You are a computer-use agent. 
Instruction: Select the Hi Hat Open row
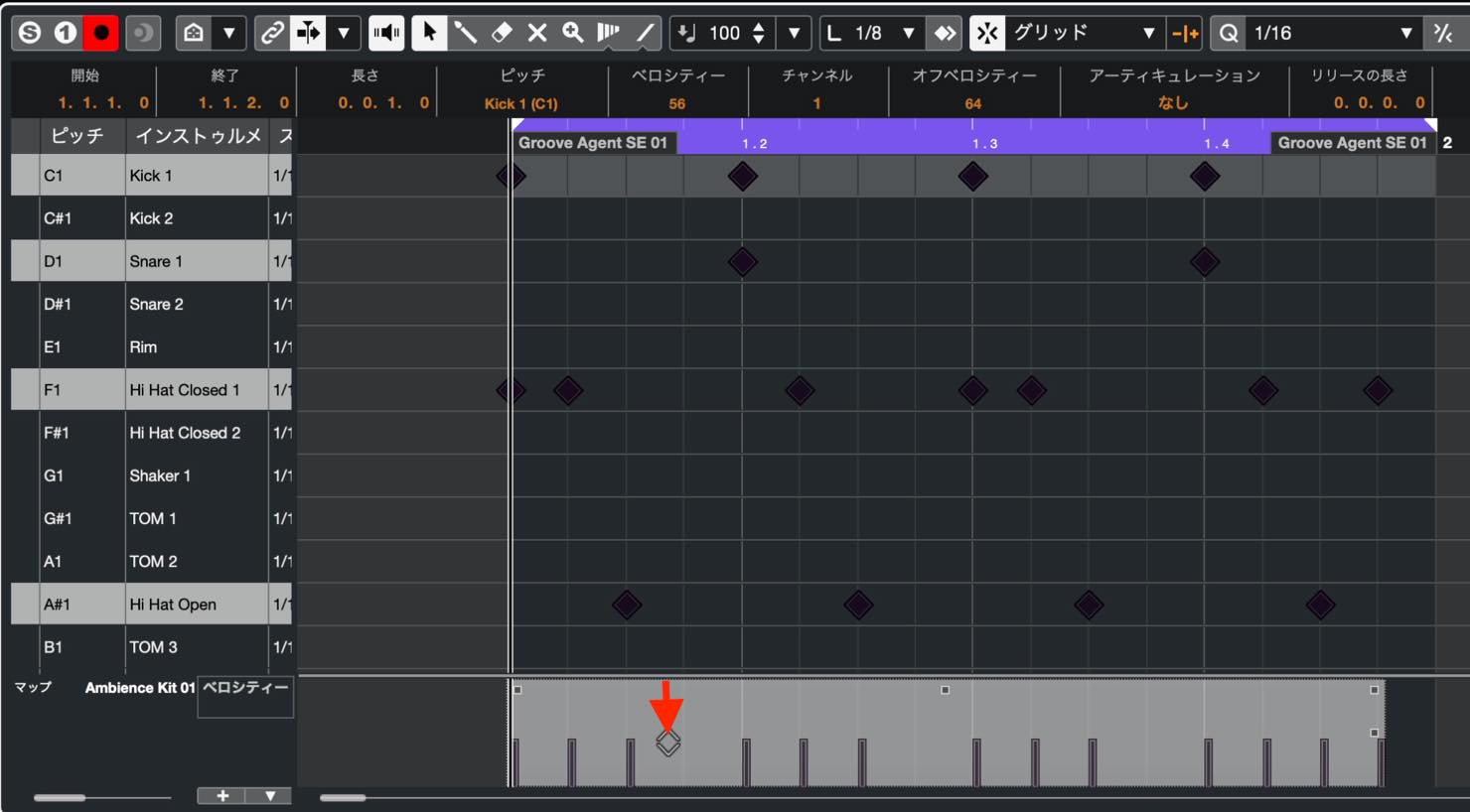[152, 604]
